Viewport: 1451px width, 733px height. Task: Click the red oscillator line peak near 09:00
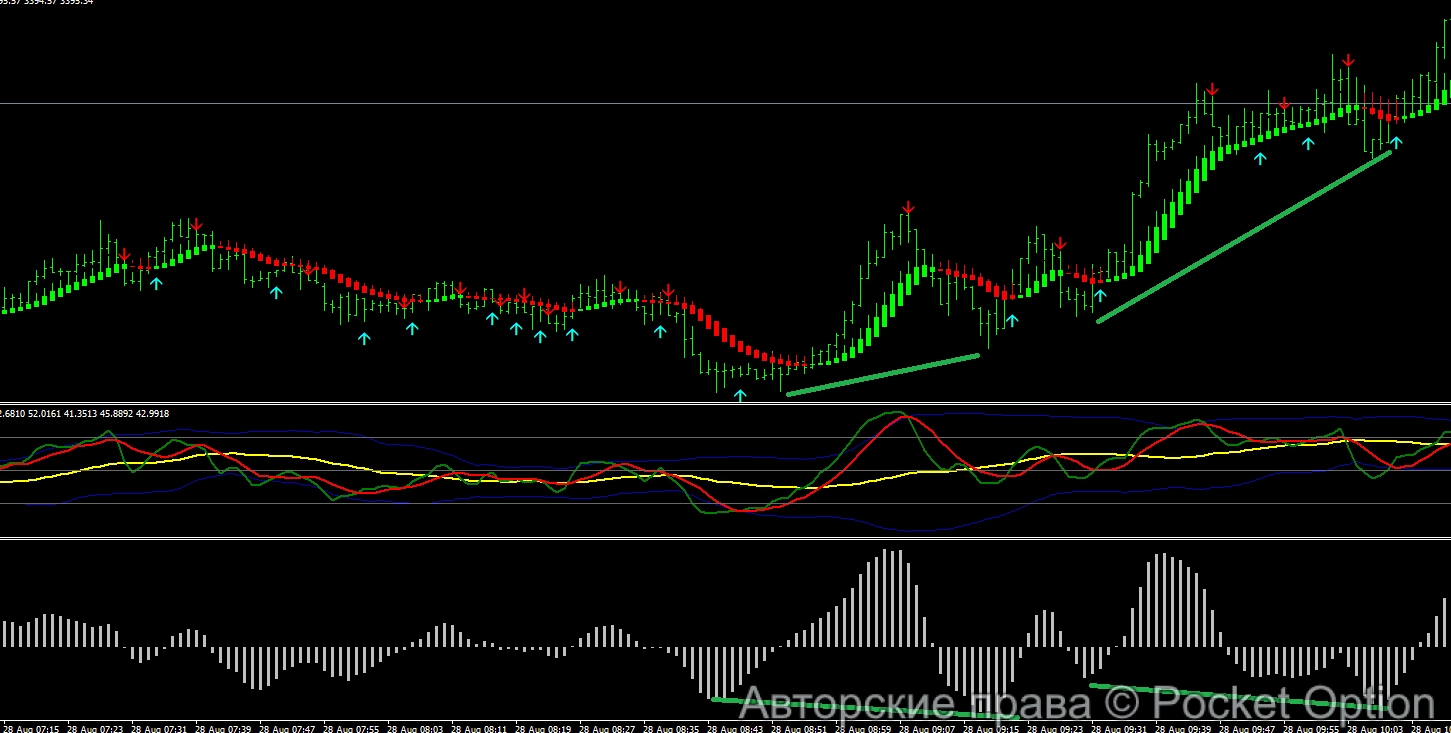pos(905,417)
